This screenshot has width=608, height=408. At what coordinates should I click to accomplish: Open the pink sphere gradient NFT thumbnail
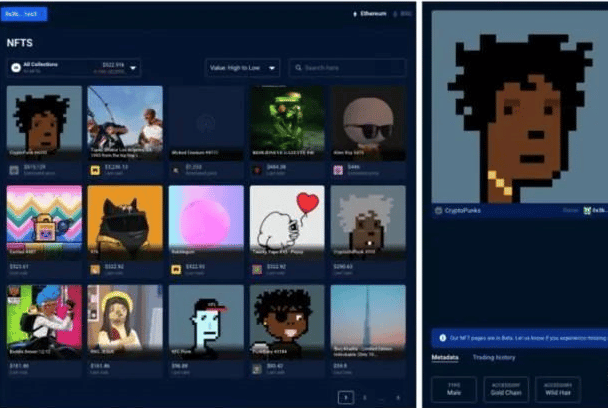coord(206,222)
